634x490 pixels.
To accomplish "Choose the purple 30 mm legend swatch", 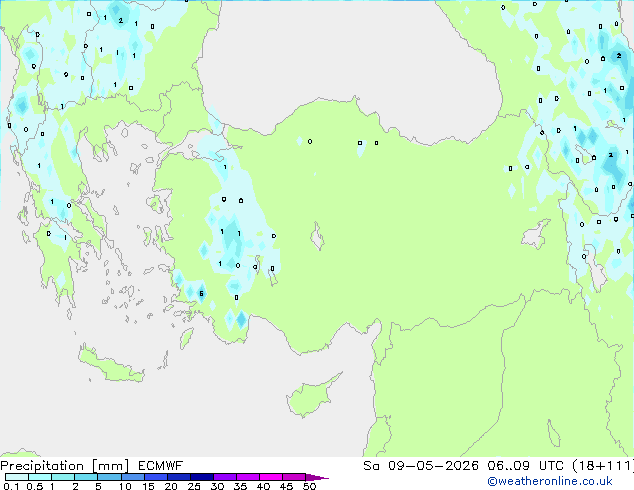I will click(x=225, y=477).
